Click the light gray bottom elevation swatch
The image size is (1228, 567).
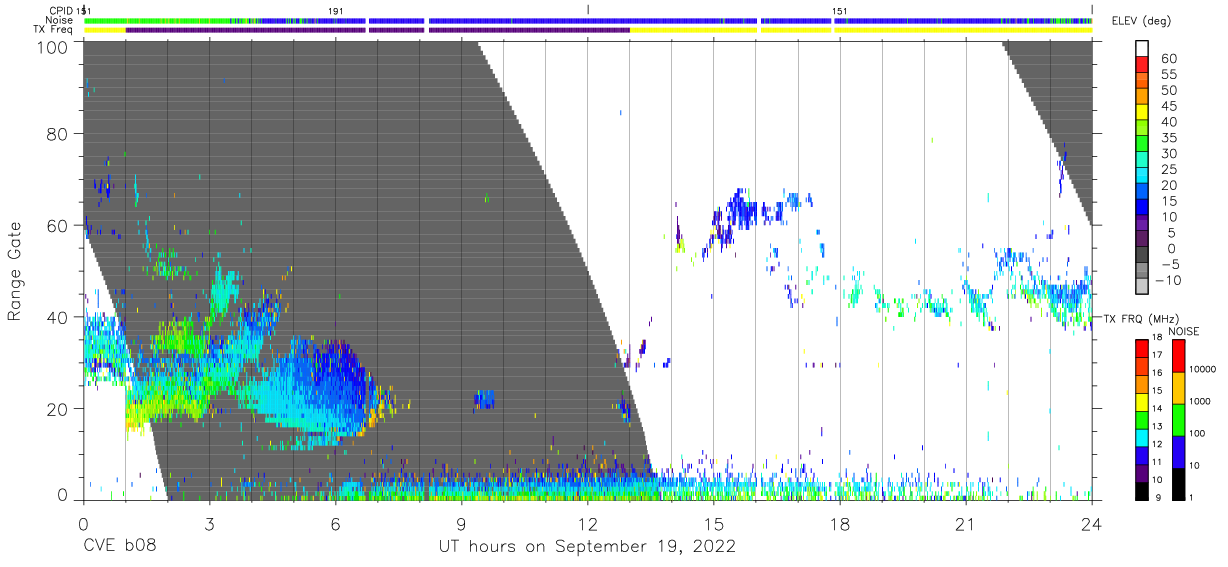pyautogui.click(x=1141, y=288)
